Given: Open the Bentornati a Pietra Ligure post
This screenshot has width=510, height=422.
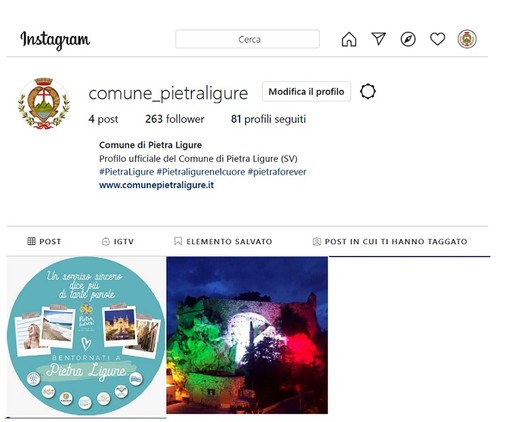Looking at the screenshot, I should coord(86,336).
